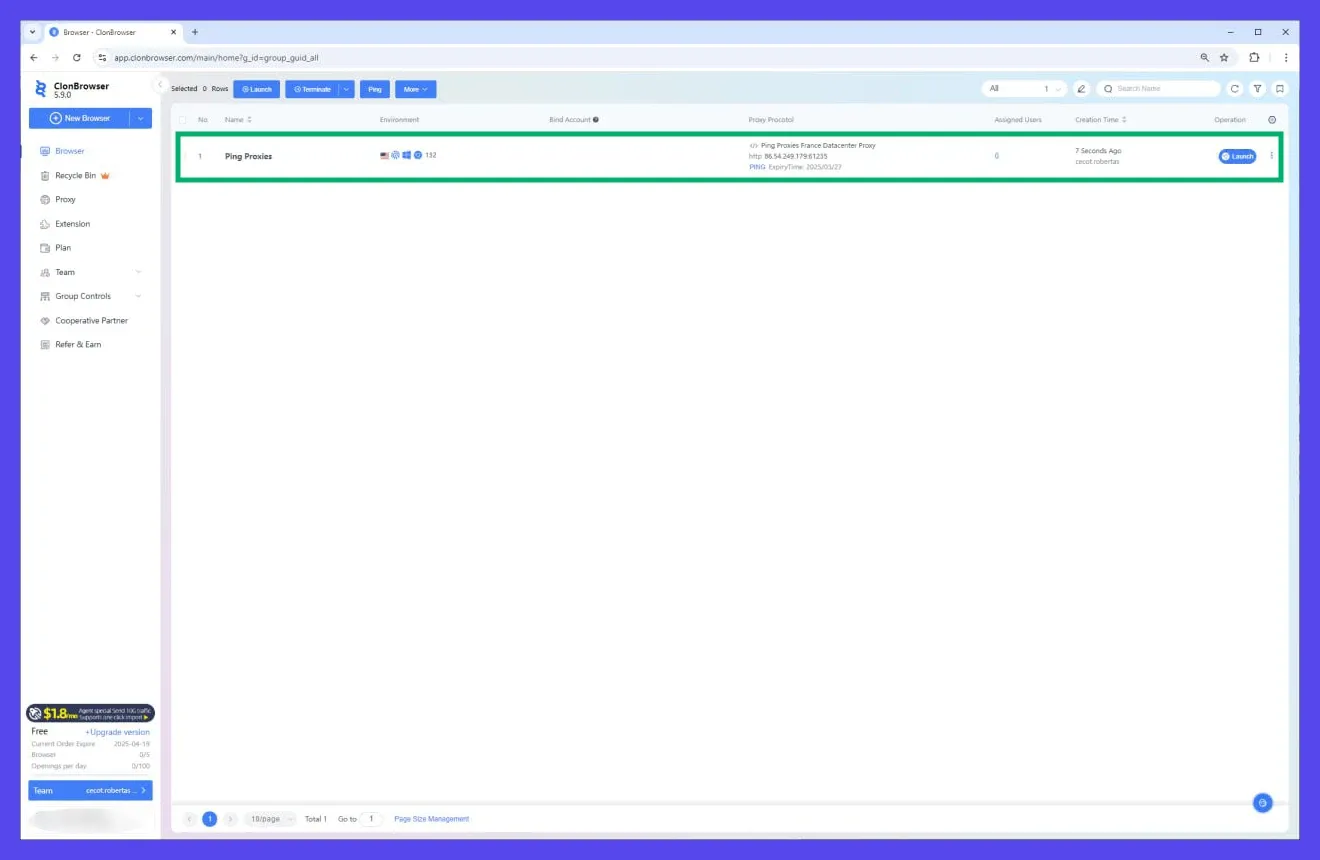Viewport: 1320px width, 860px height.
Task: Click the refresh list icon
Action: (x=1235, y=89)
